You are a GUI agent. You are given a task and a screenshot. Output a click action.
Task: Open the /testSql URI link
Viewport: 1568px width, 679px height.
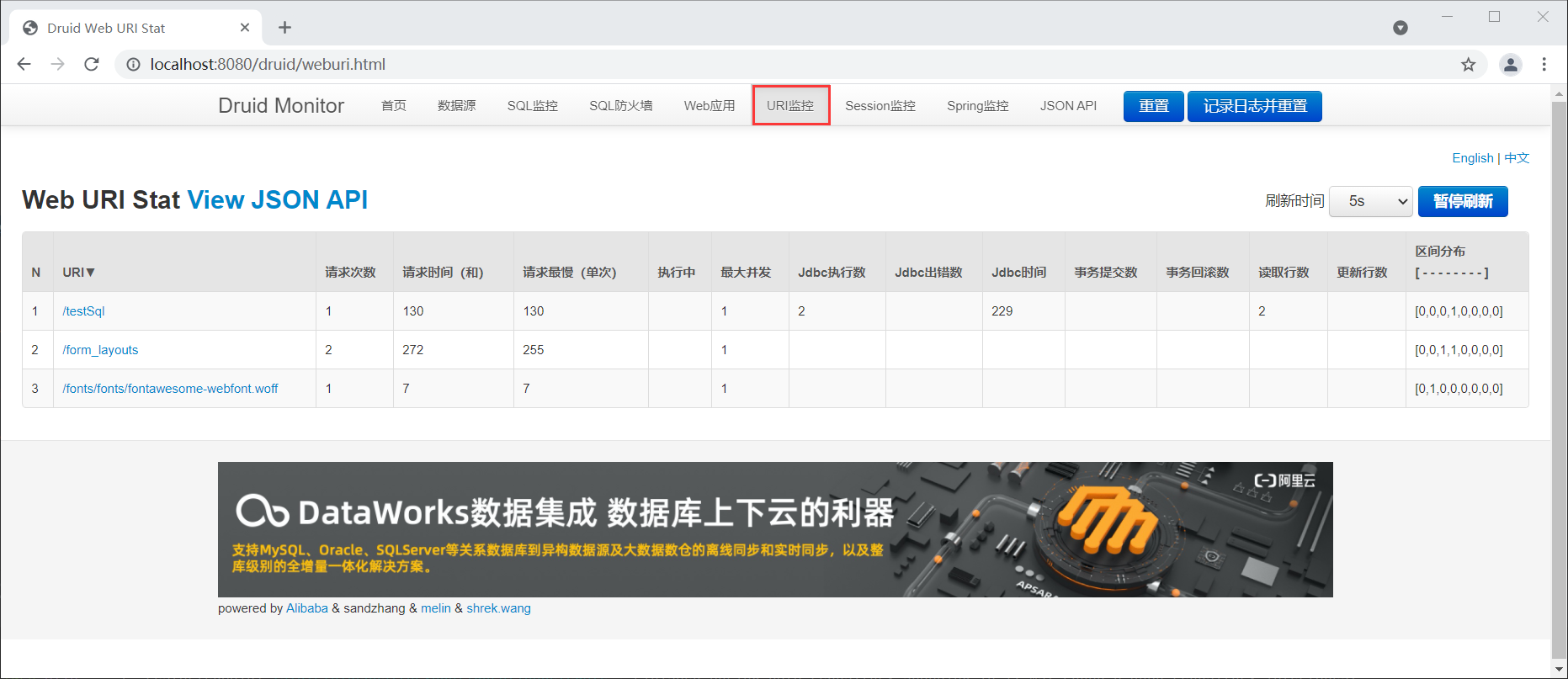click(83, 311)
